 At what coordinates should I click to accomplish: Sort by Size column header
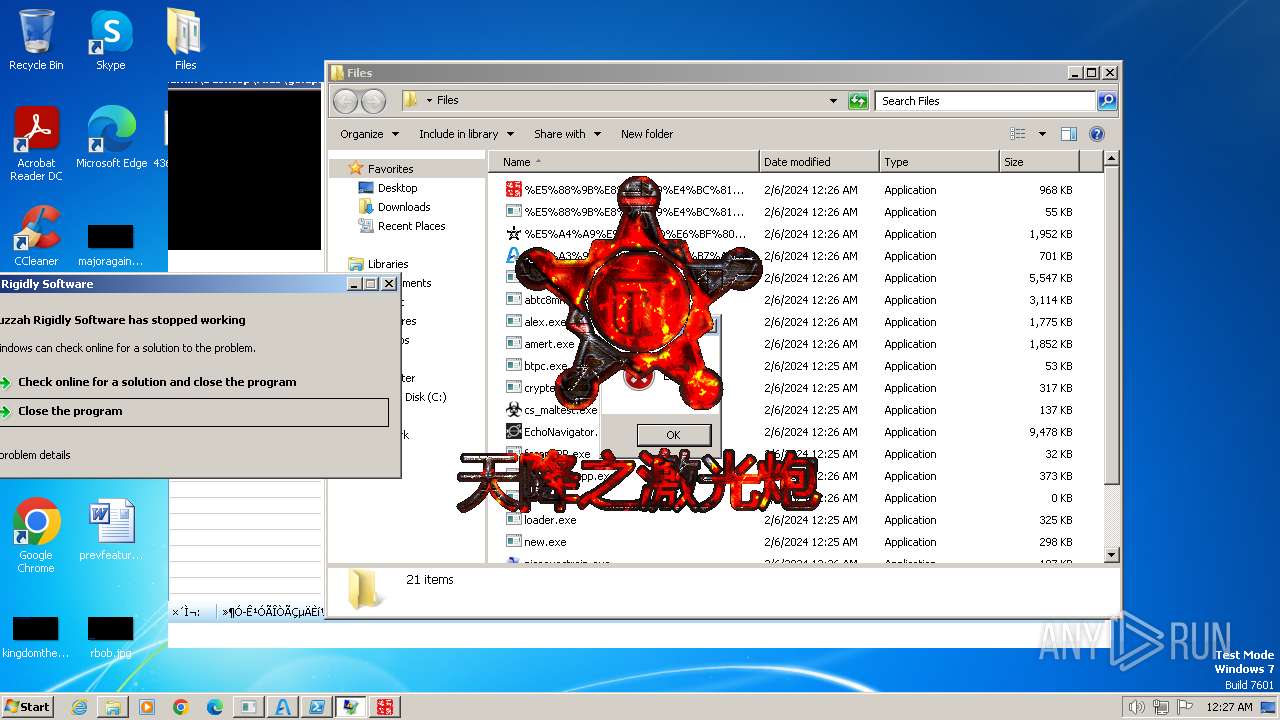1039,162
